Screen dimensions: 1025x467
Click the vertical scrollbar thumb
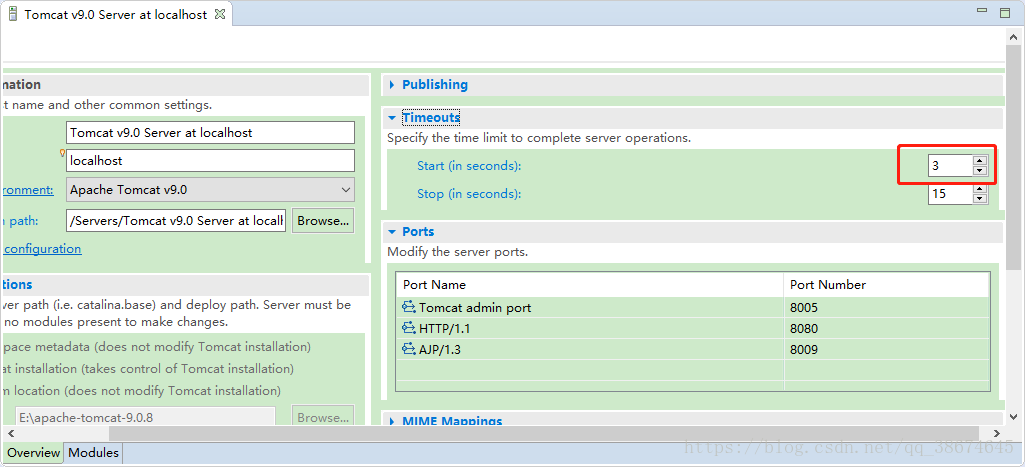(1013, 157)
